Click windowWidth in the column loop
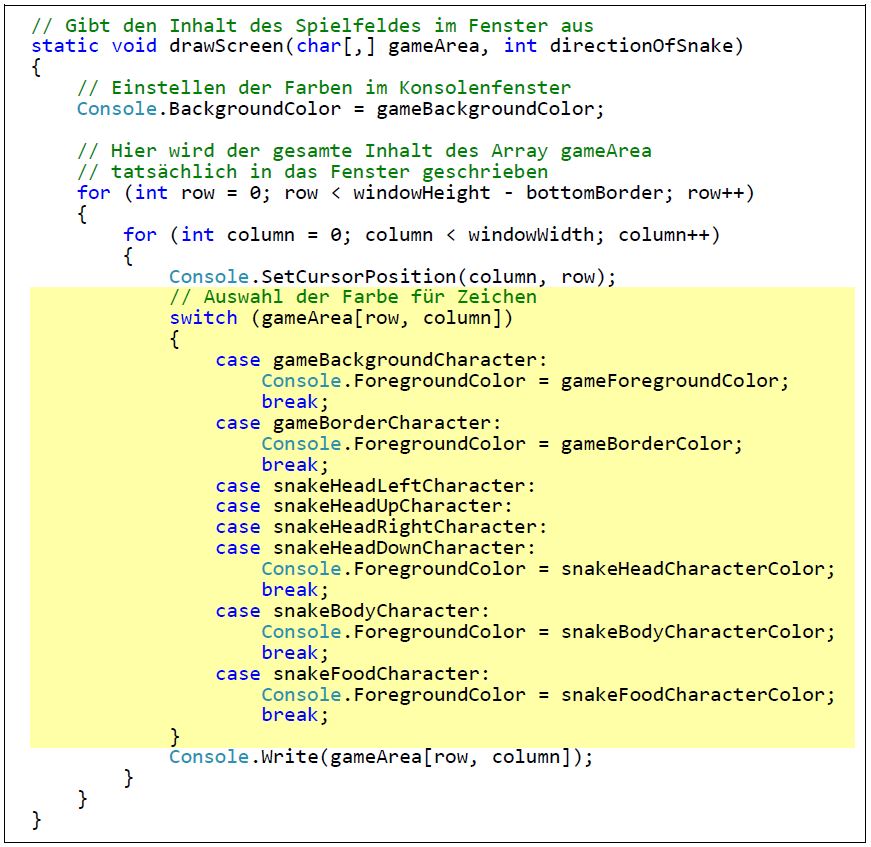The width and height of the screenshot is (871, 847). coord(525,235)
